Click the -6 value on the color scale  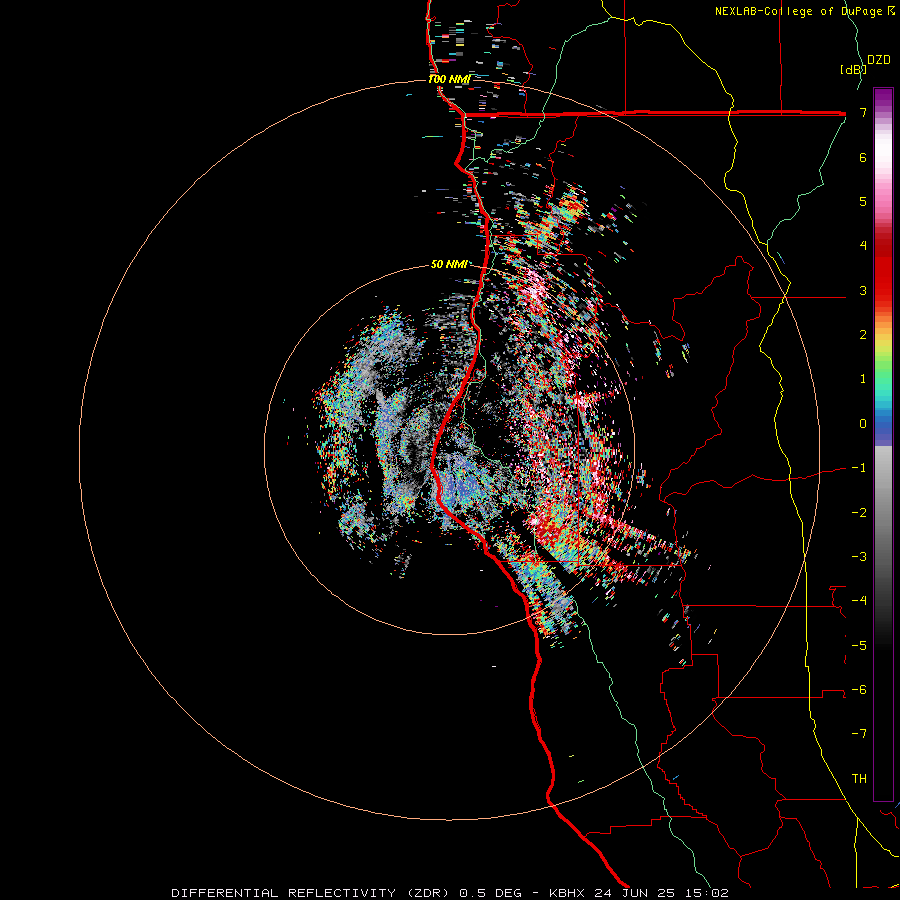(859, 690)
